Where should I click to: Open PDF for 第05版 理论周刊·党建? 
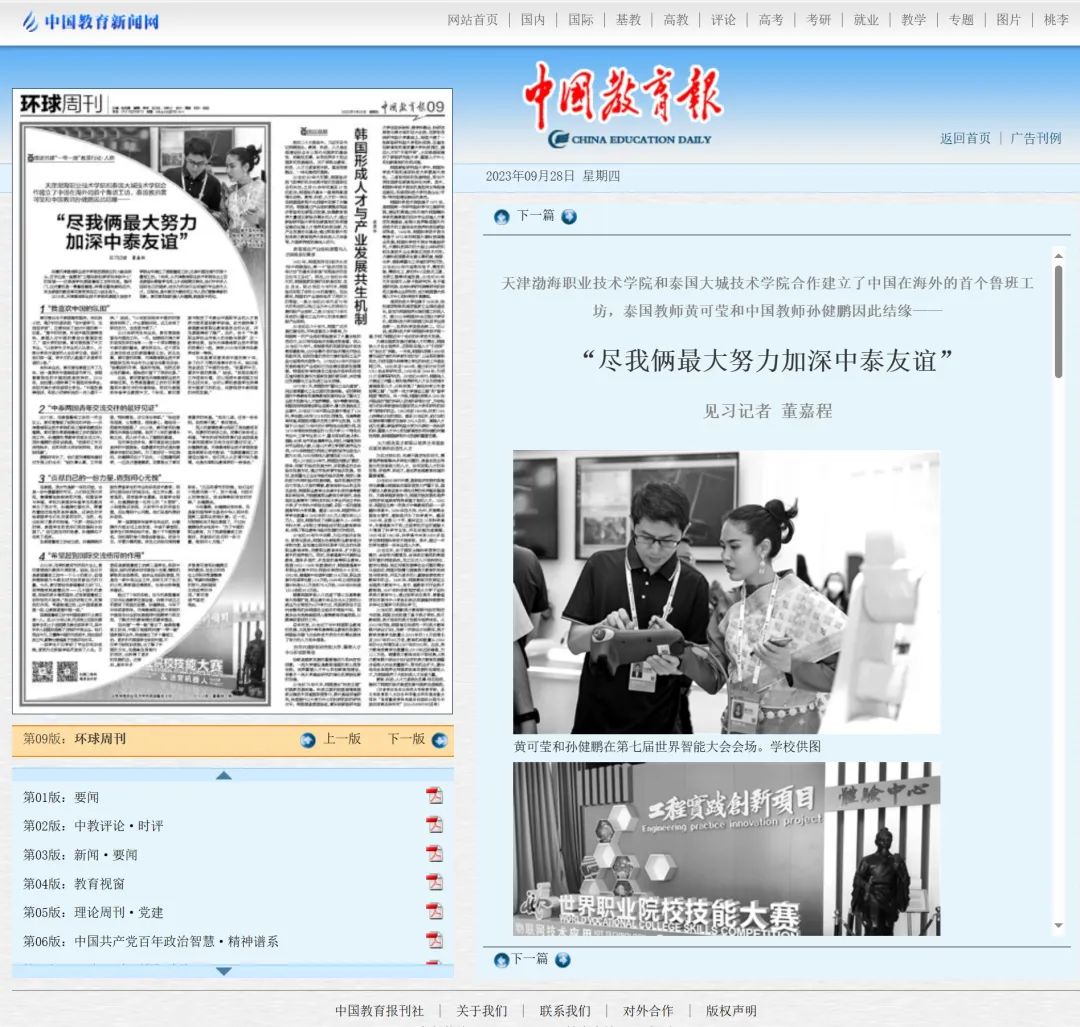434,912
